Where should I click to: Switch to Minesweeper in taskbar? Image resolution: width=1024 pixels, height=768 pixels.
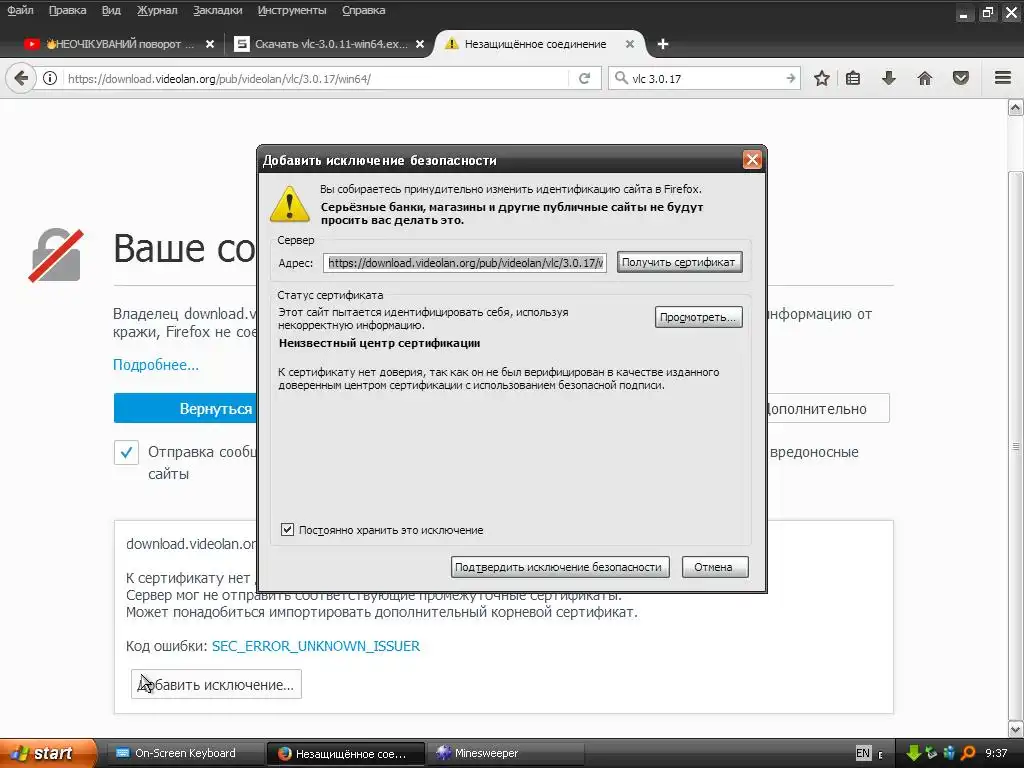click(x=506, y=753)
